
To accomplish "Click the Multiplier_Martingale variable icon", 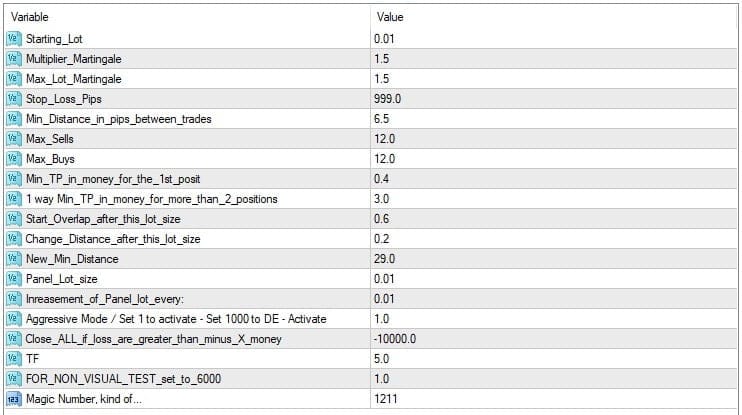I will pyautogui.click(x=15, y=59).
